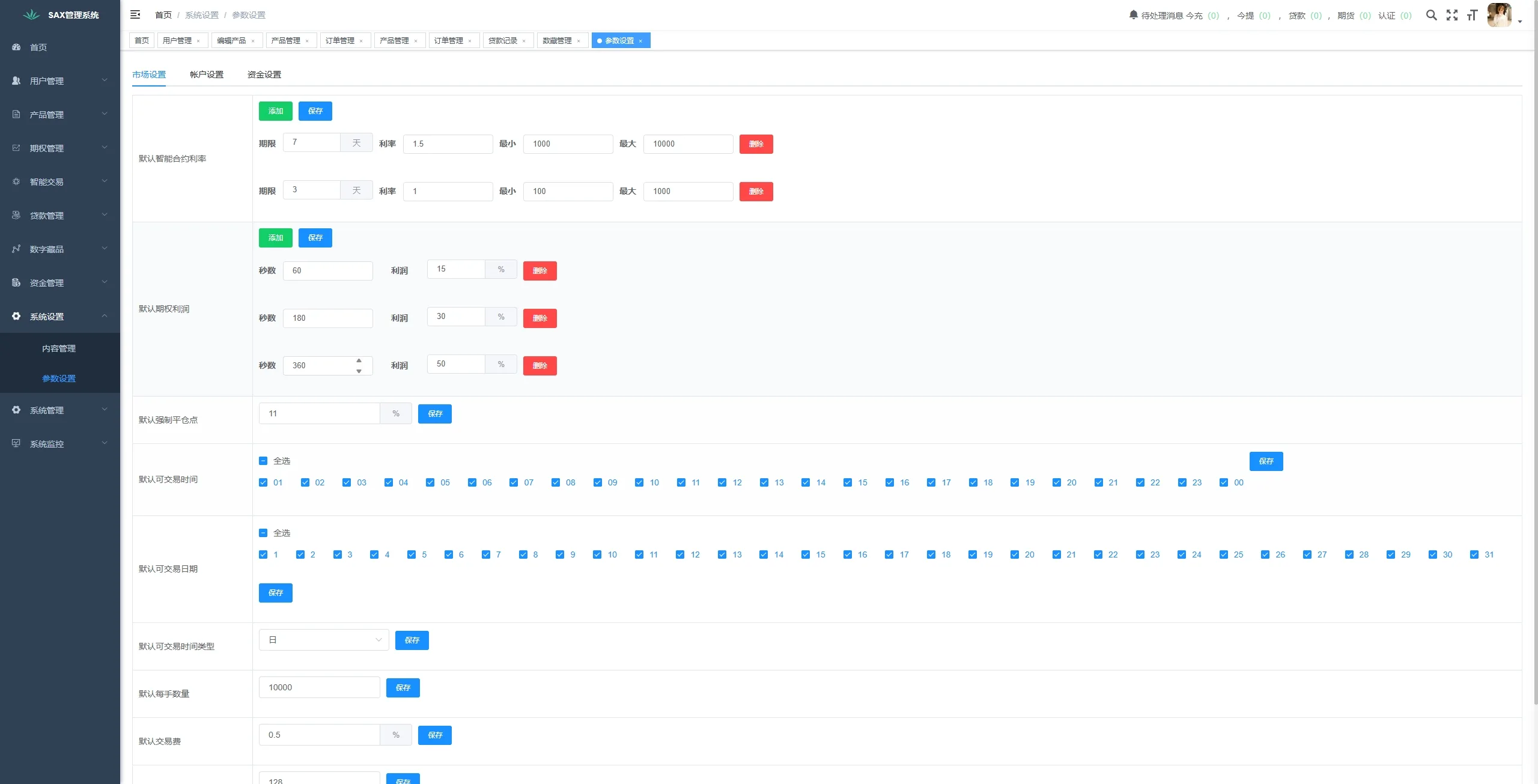
Task: Open the user avatar dropdown menu
Action: [x=1500, y=15]
